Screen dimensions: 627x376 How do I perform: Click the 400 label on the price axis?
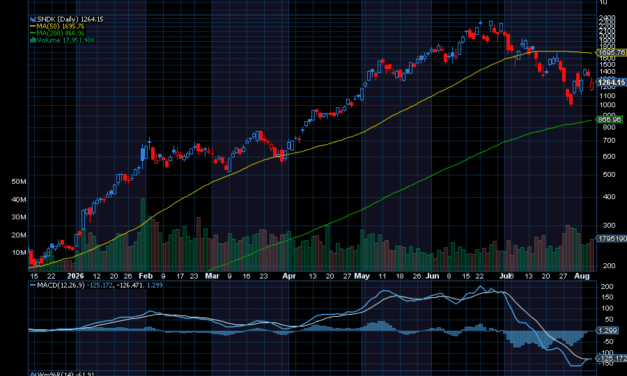[609, 196]
